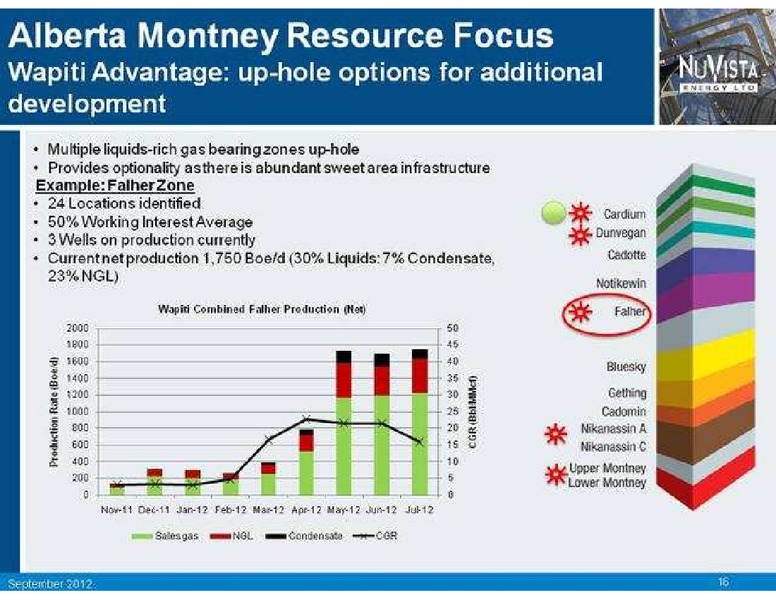Click the "Falher" formation label
Viewport: 776px width, 600px height.
click(x=630, y=311)
